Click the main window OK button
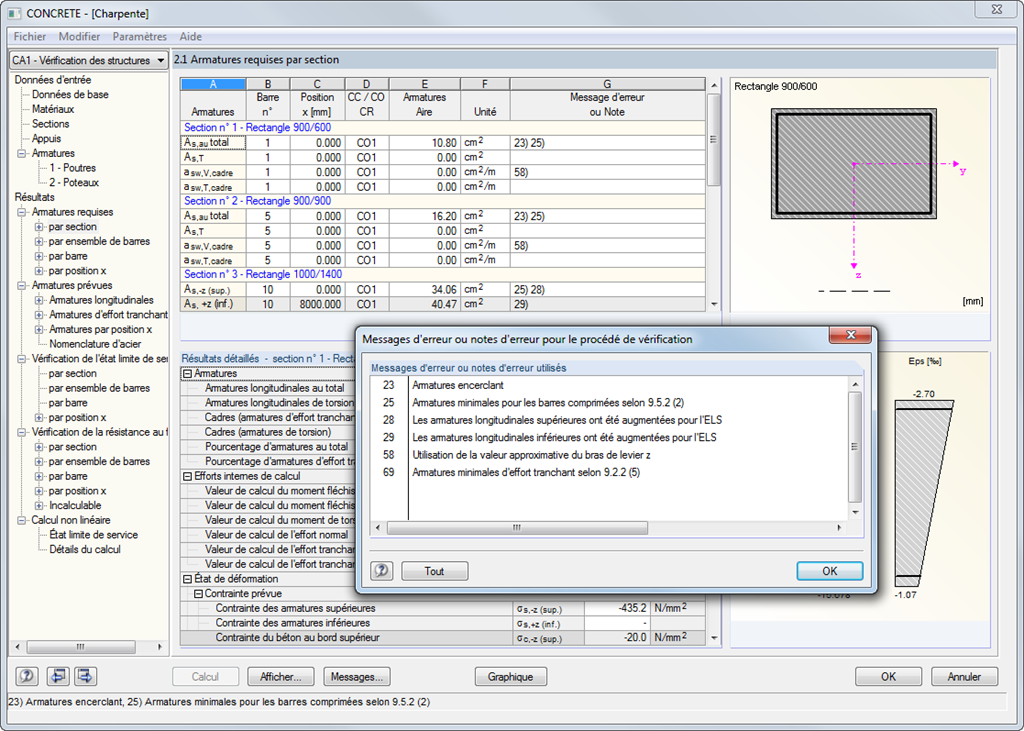 [888, 676]
